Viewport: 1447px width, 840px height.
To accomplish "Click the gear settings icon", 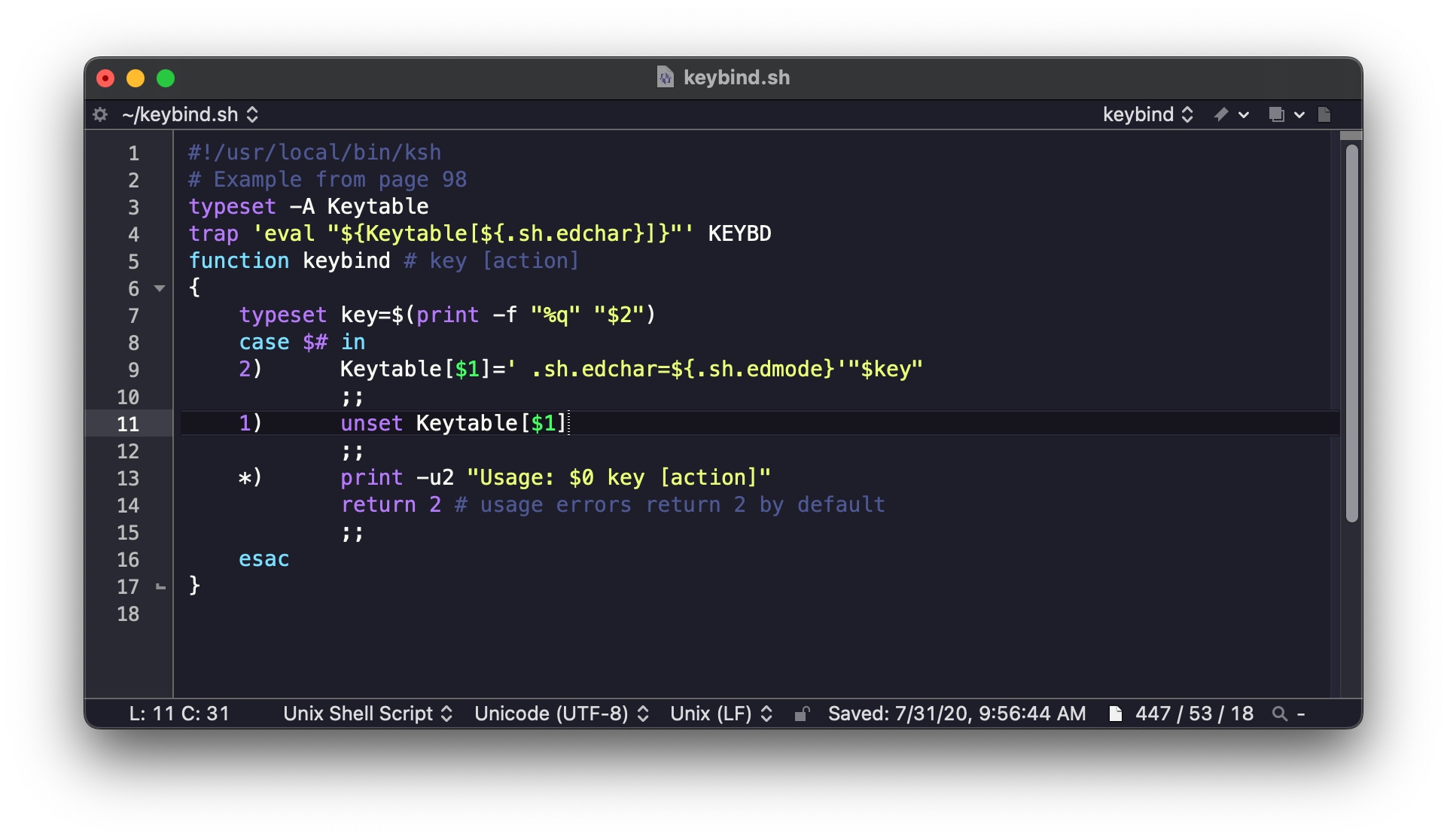I will pyautogui.click(x=100, y=114).
